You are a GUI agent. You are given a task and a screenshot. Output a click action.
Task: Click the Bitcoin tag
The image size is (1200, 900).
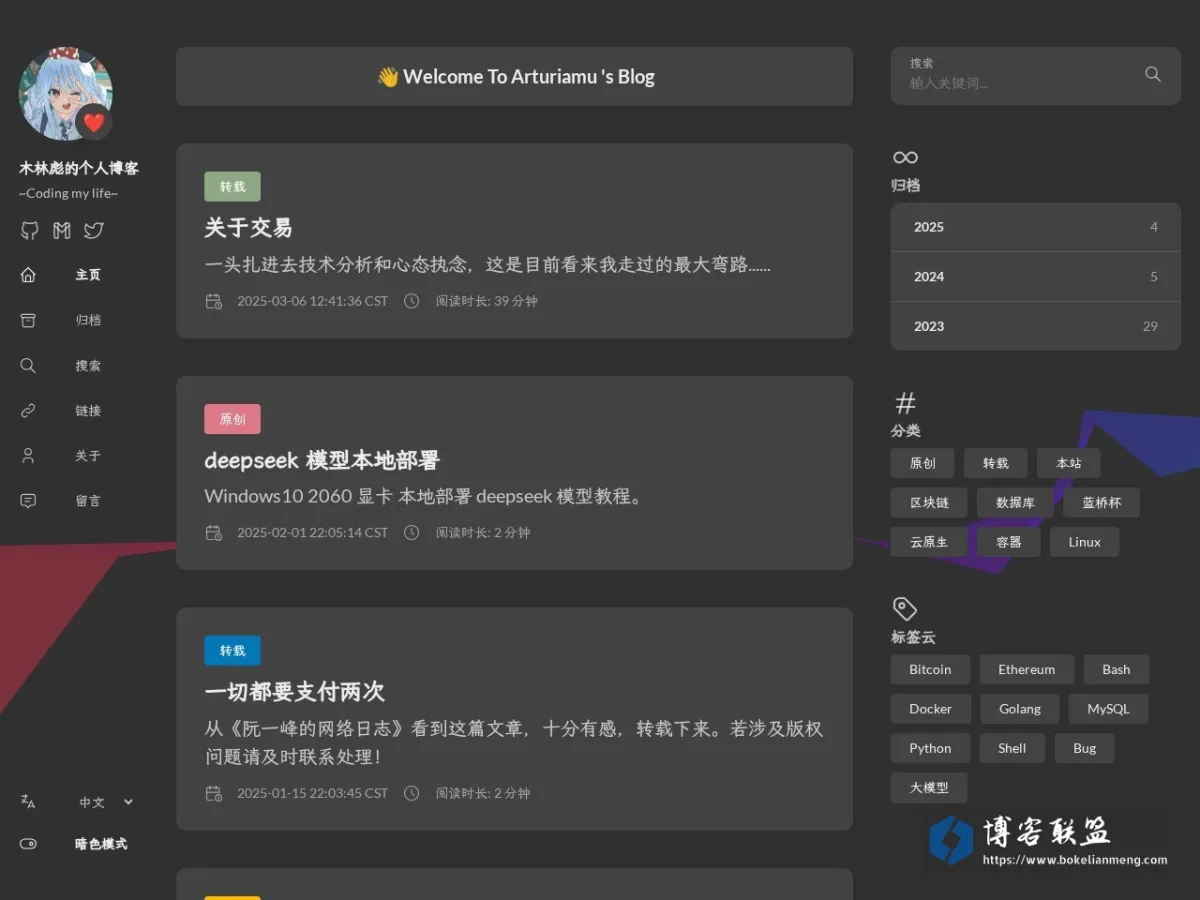pyautogui.click(x=930, y=670)
